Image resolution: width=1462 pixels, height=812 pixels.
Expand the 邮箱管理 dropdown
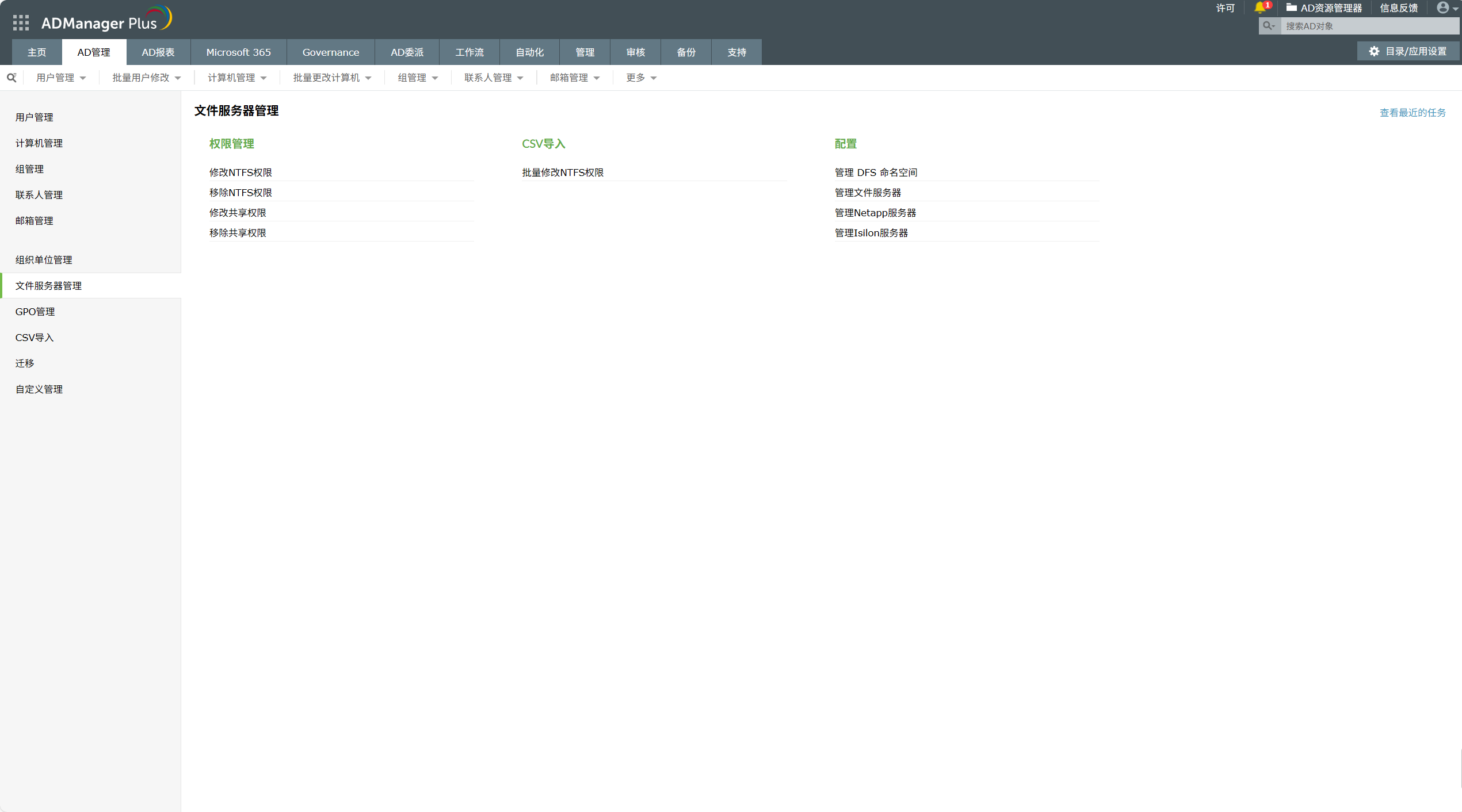click(574, 78)
